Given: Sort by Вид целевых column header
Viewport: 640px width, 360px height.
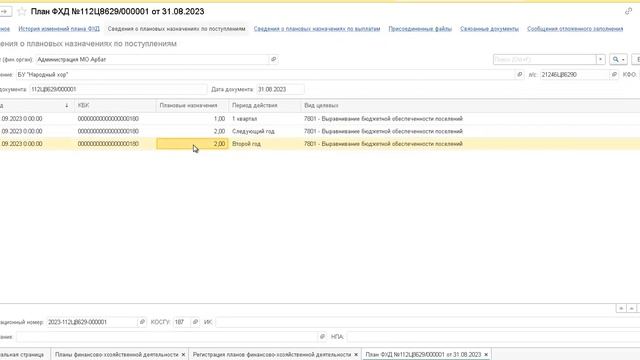Looking at the screenshot, I should [470, 105].
